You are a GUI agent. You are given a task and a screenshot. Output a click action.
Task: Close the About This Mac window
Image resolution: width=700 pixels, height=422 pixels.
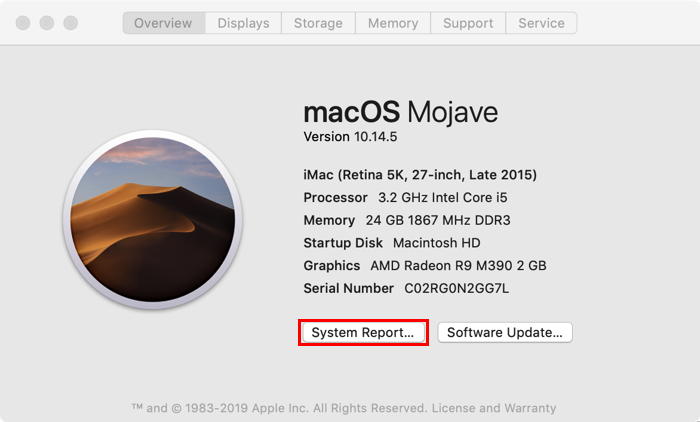coord(23,23)
